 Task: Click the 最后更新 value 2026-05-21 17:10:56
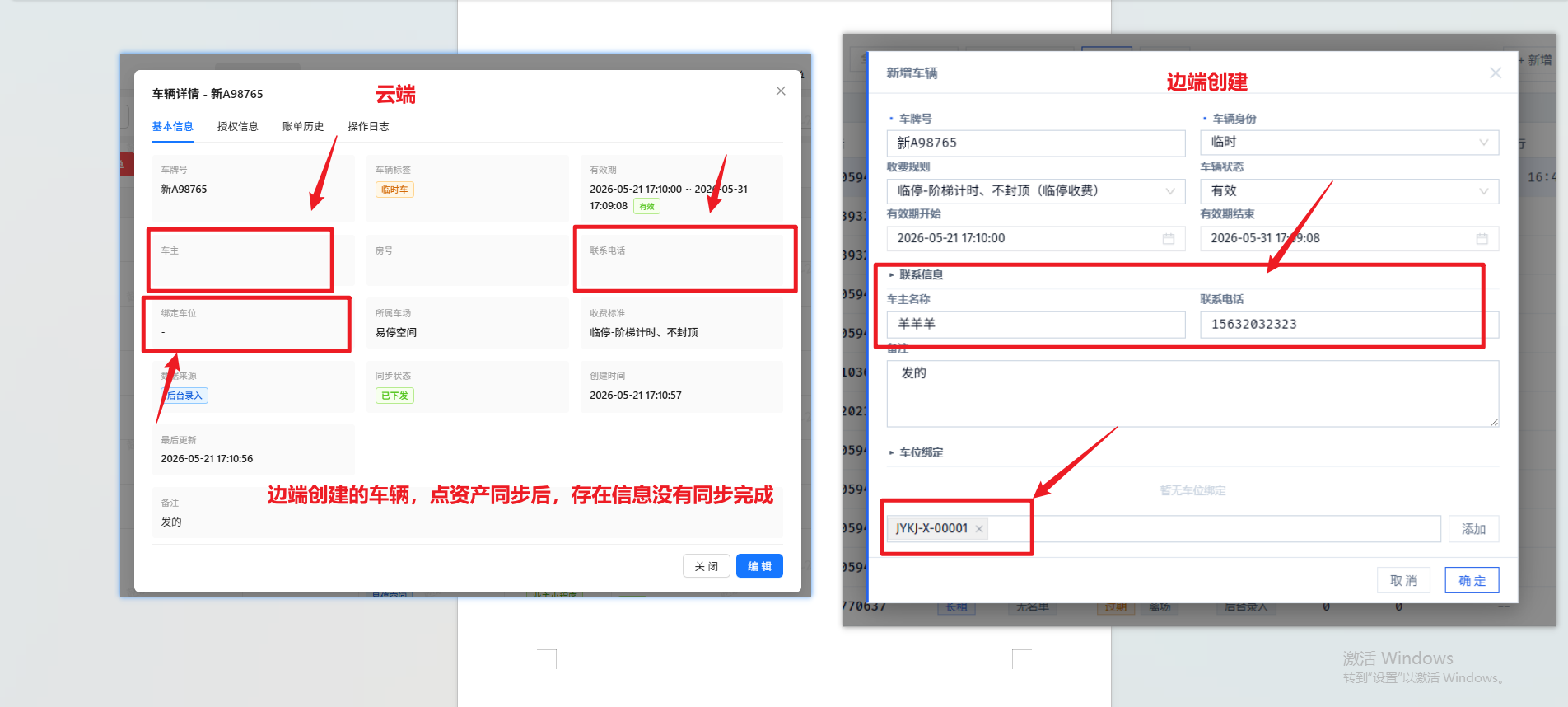point(207,459)
